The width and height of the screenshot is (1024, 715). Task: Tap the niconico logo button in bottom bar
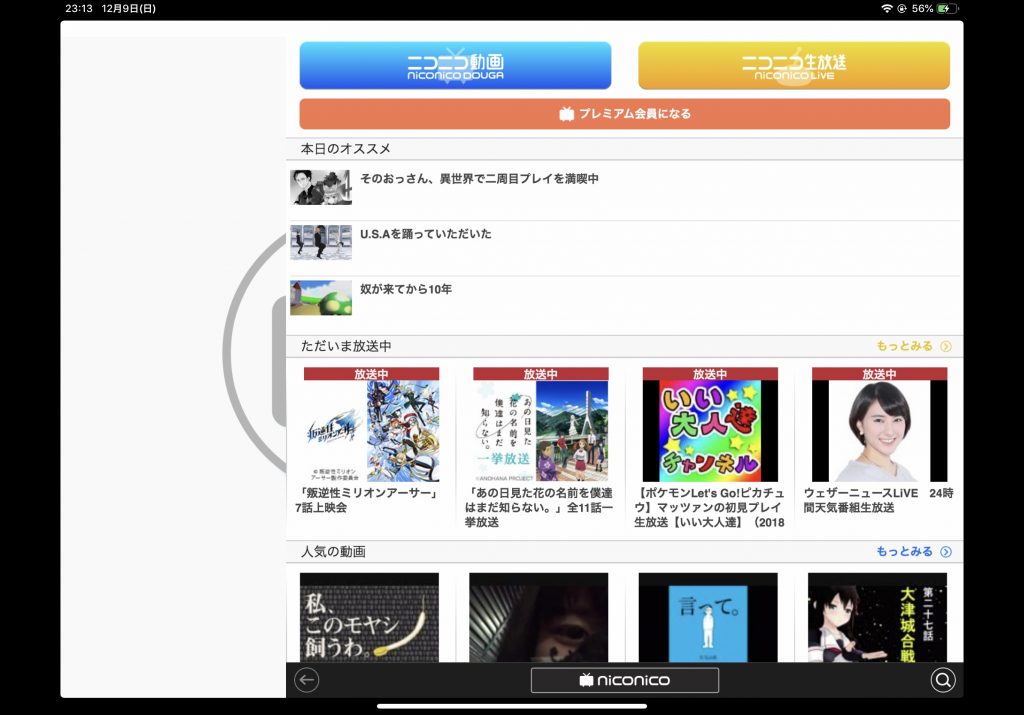[625, 680]
